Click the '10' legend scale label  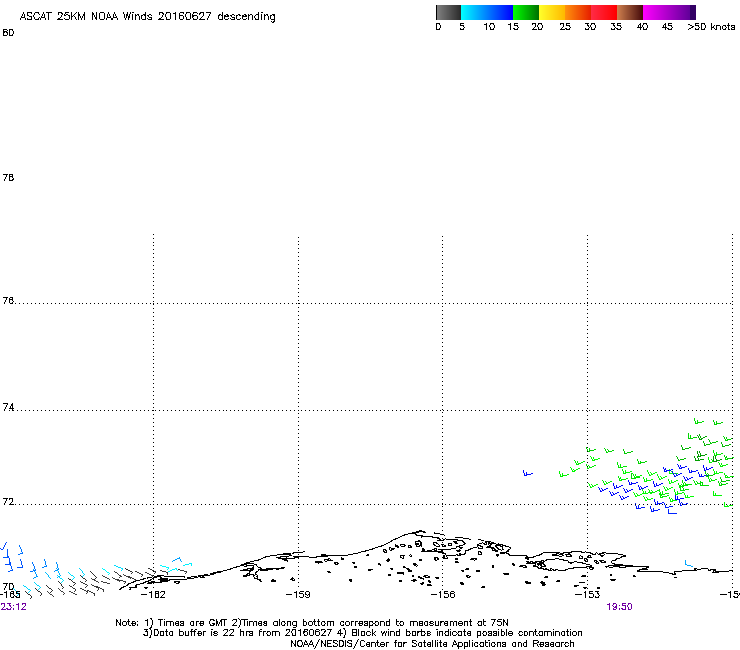click(x=489, y=27)
